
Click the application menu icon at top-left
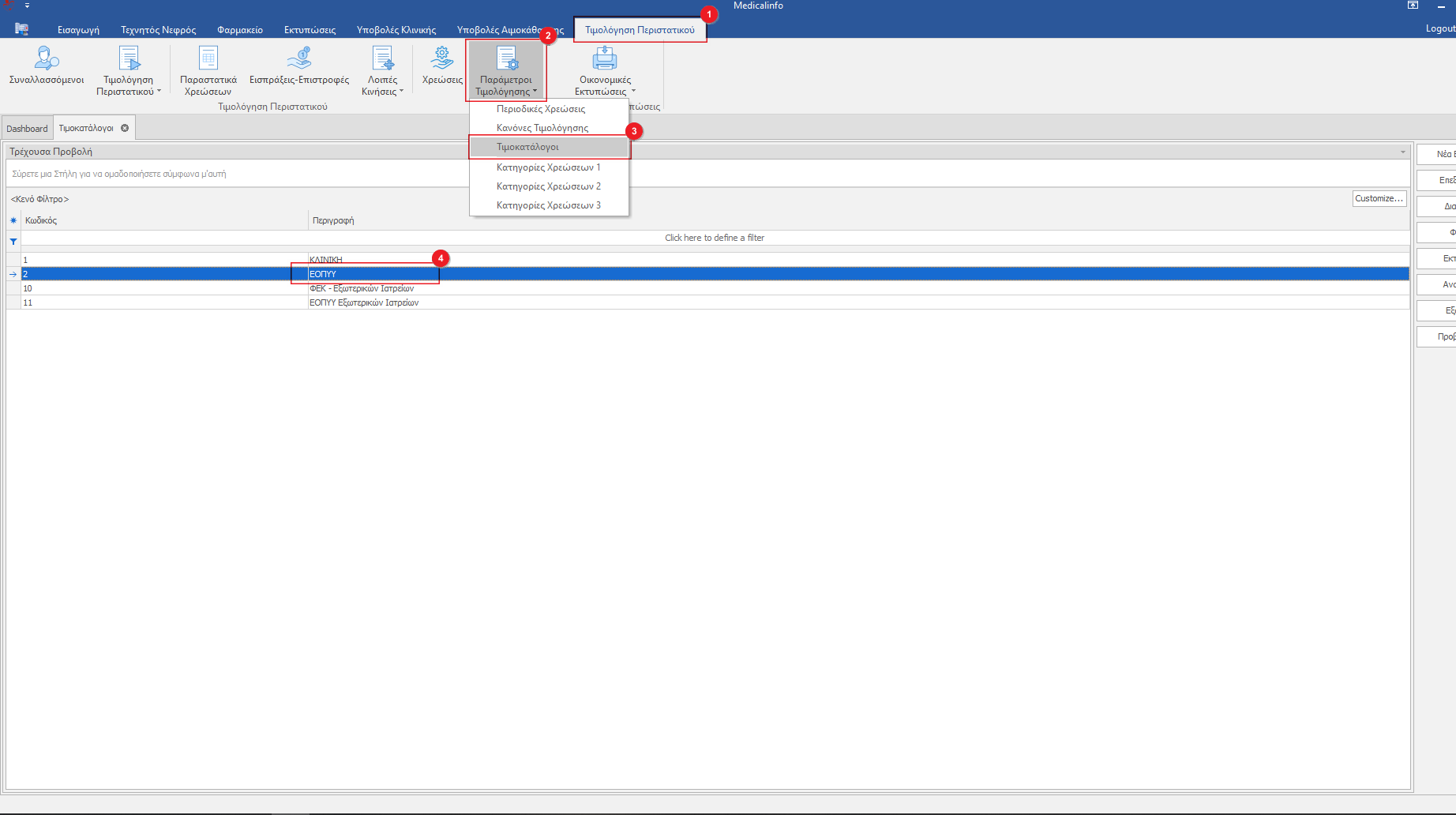[x=21, y=29]
